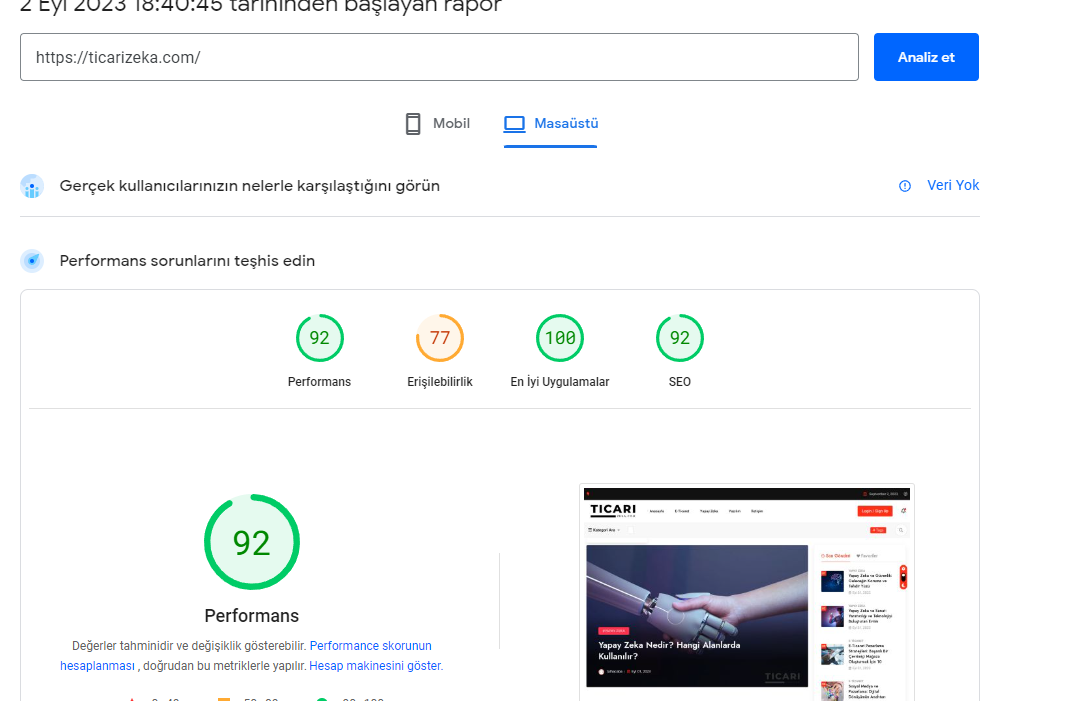
Task: Click the Performans label under the small gauge
Action: [x=319, y=382]
